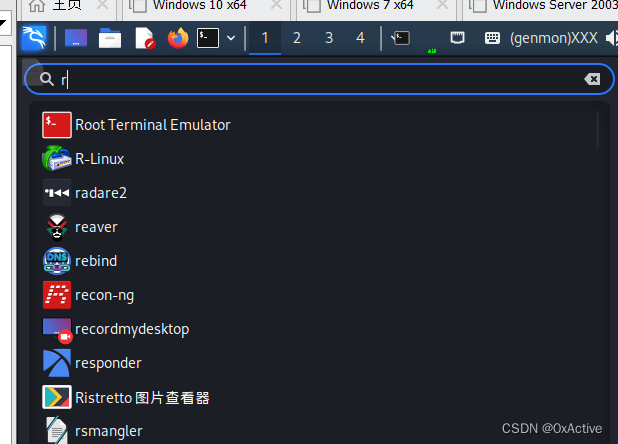Click the (genmon)XXX panel monitor
The height and width of the screenshot is (444, 618).
point(554,38)
